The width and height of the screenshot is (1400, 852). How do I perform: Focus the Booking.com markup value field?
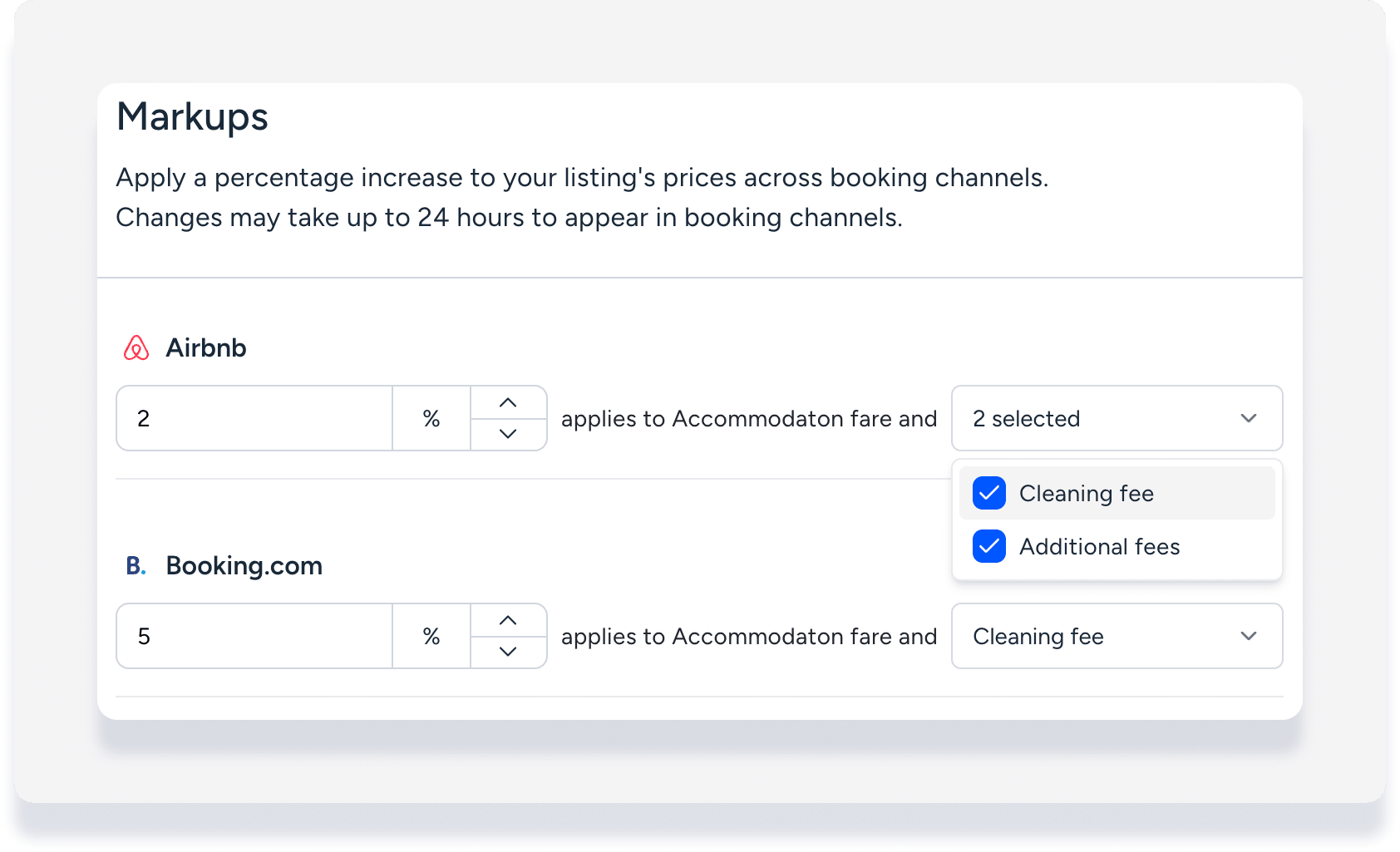pyautogui.click(x=254, y=637)
